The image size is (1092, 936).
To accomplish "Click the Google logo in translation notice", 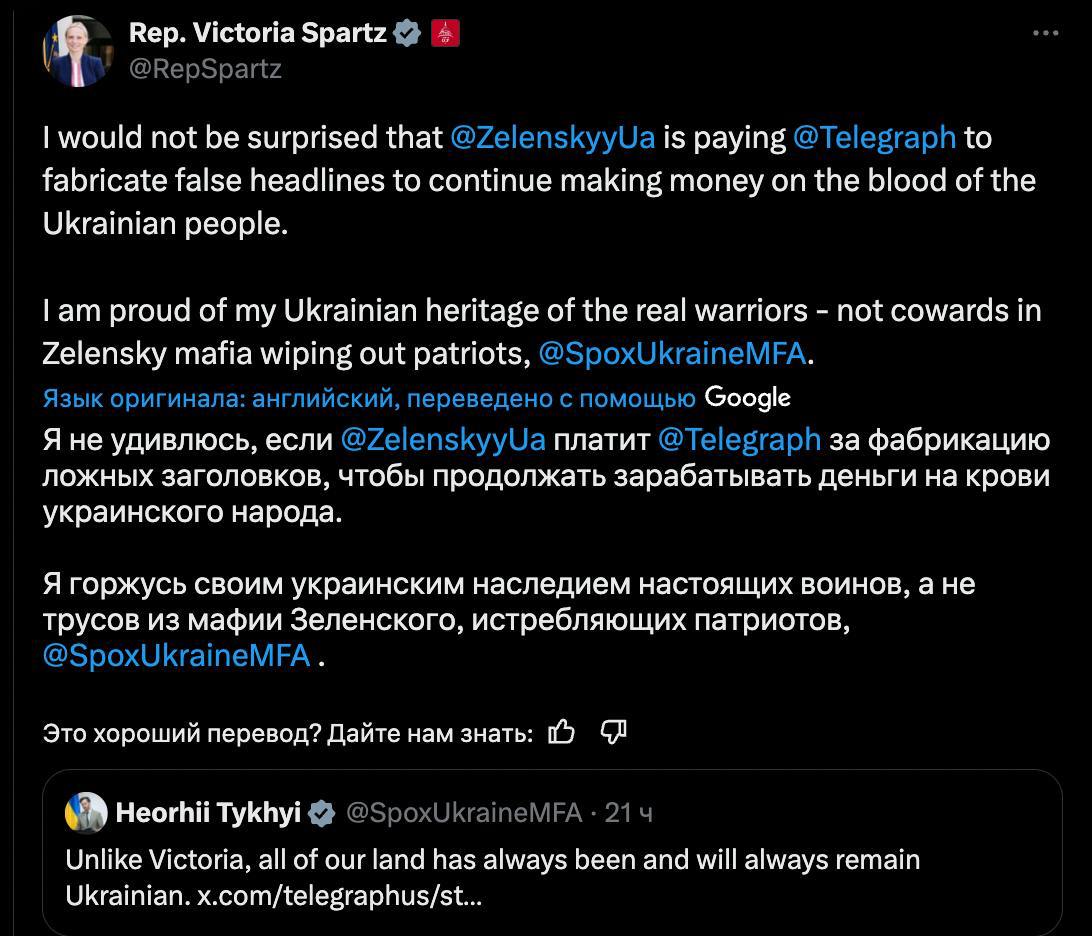I will pos(747,398).
